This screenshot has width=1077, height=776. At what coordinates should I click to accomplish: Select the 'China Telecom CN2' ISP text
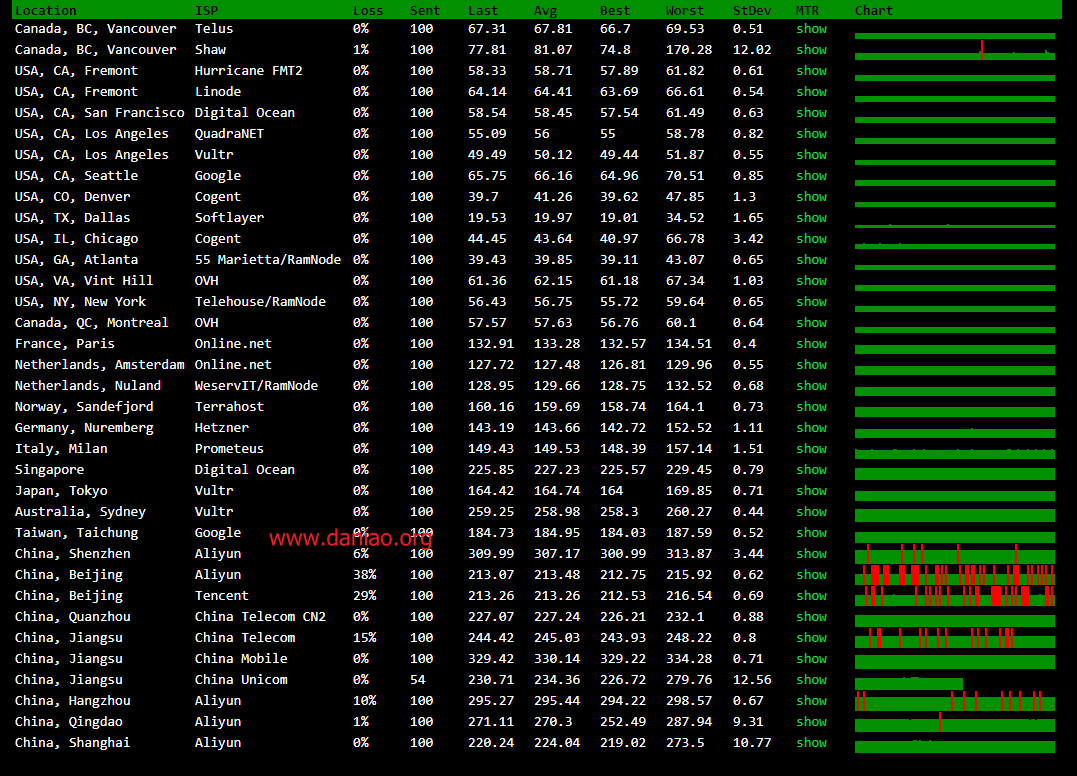(x=260, y=617)
